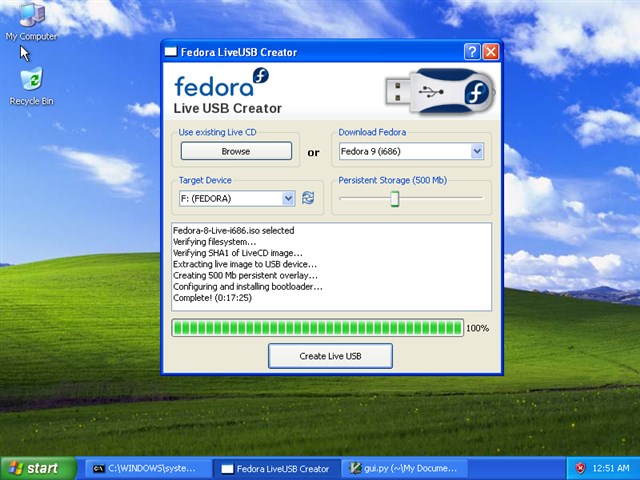
Task: Click the 100% progress percentage text
Action: click(x=478, y=328)
